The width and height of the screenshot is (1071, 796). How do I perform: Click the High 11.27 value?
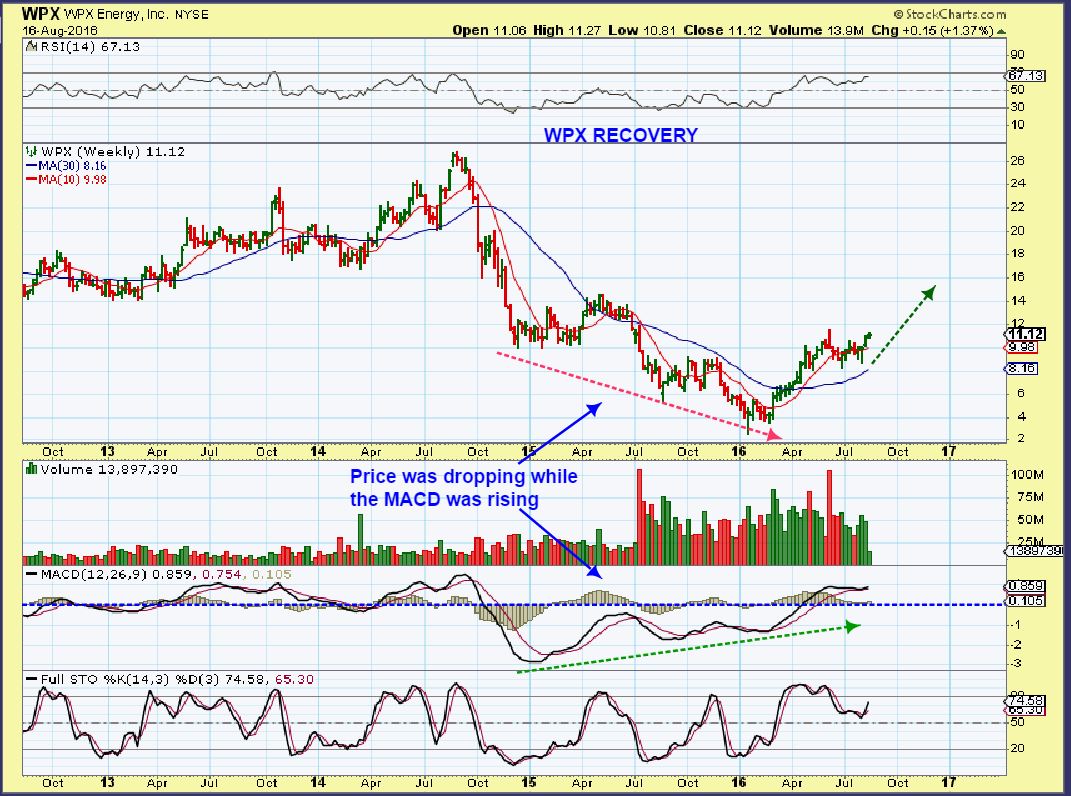point(568,30)
